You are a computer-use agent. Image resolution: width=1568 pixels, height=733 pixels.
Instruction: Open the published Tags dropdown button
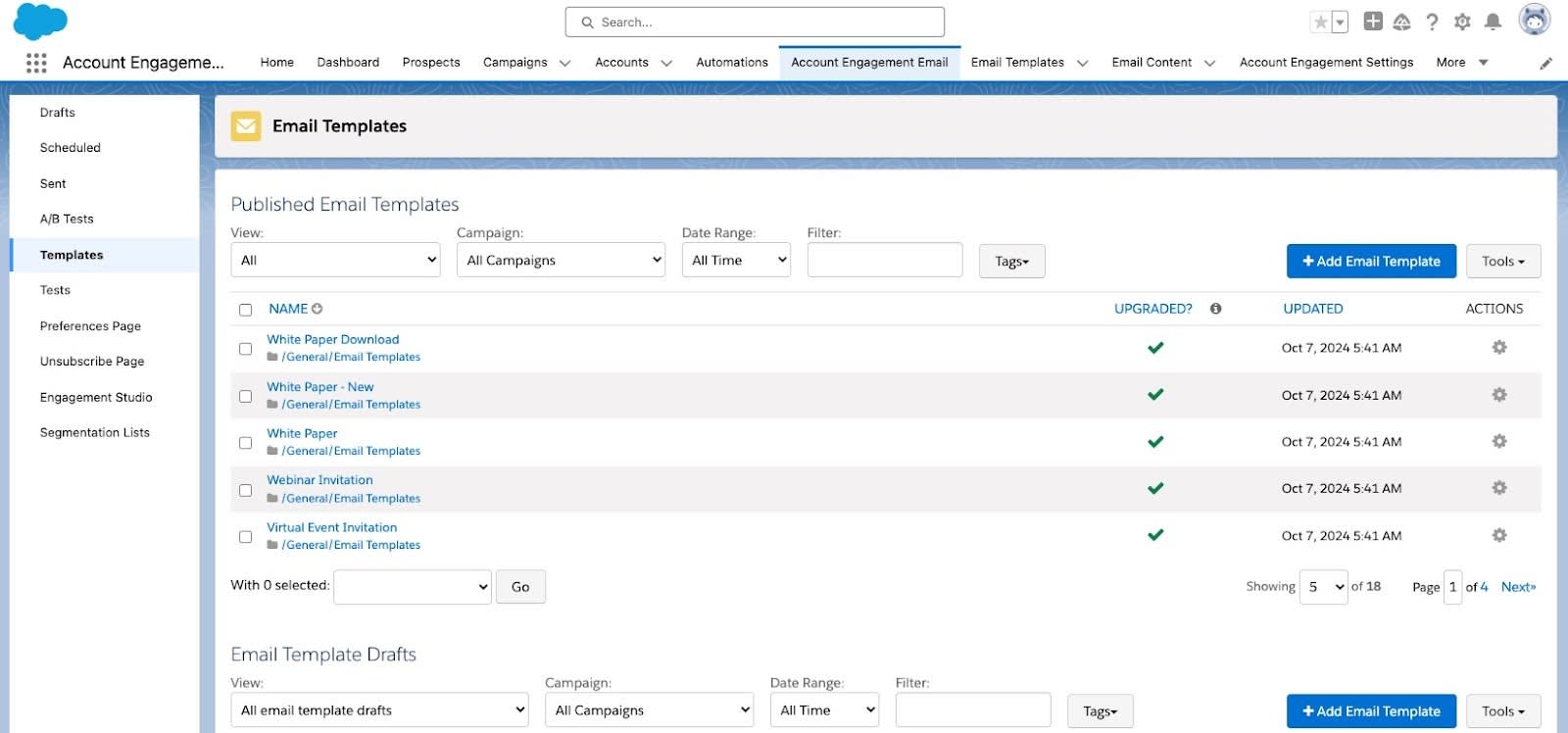pos(1011,262)
